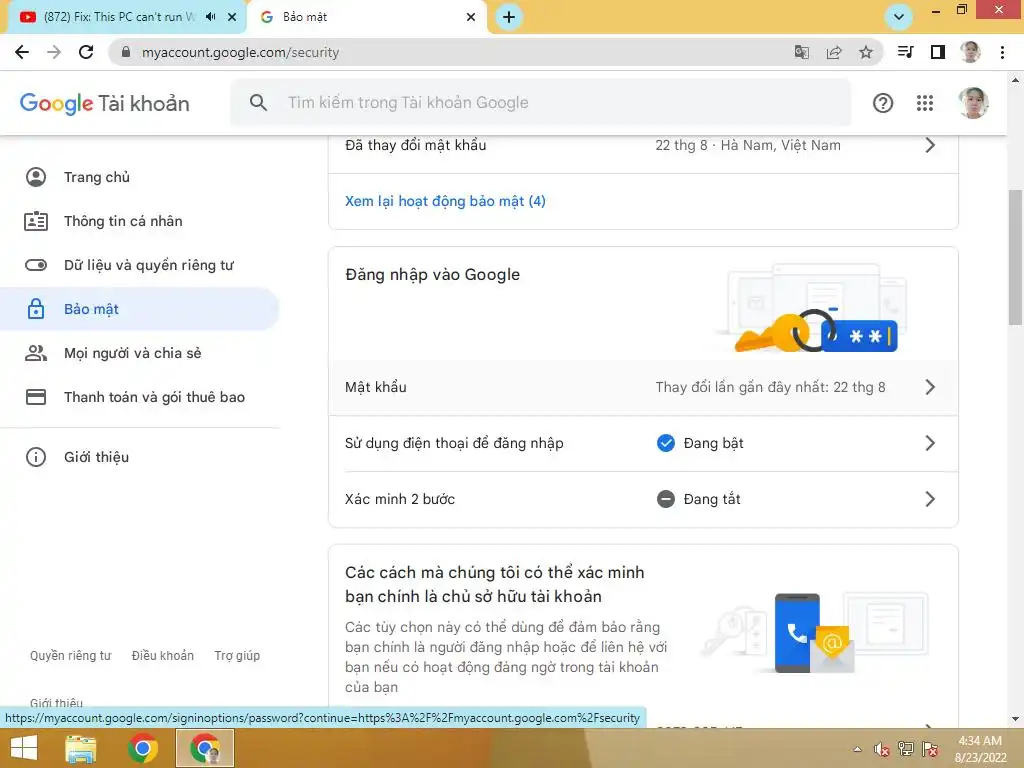Open File Explorer from the taskbar

coord(81,748)
